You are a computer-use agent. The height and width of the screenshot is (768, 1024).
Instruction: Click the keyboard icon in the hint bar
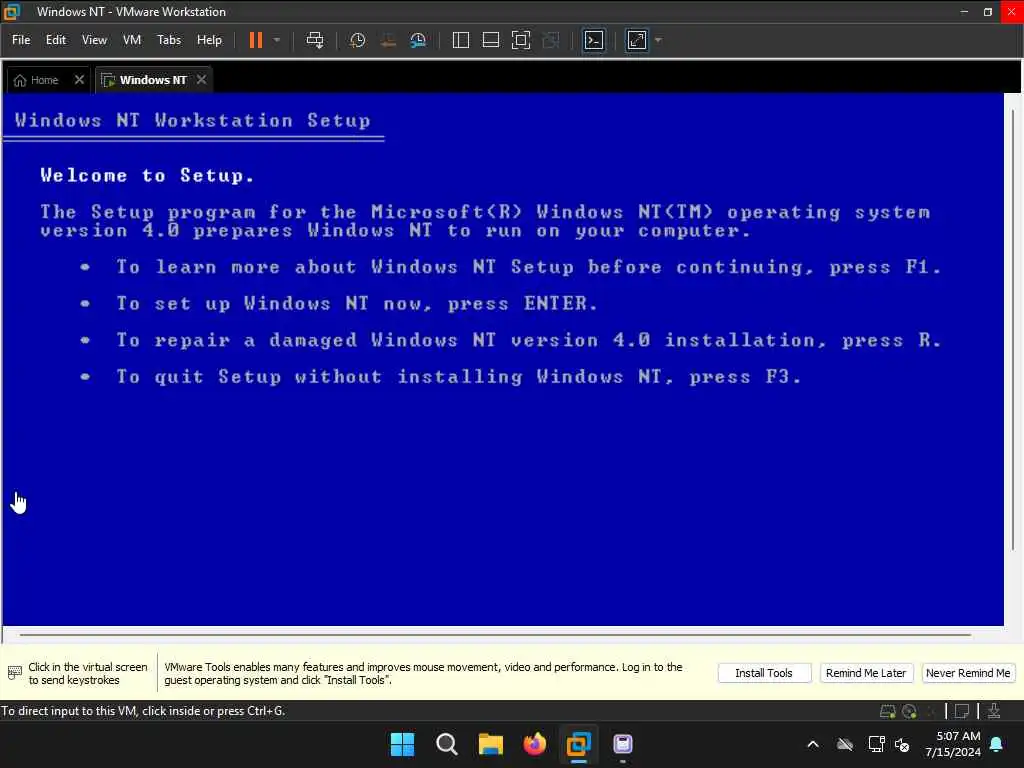(x=14, y=673)
